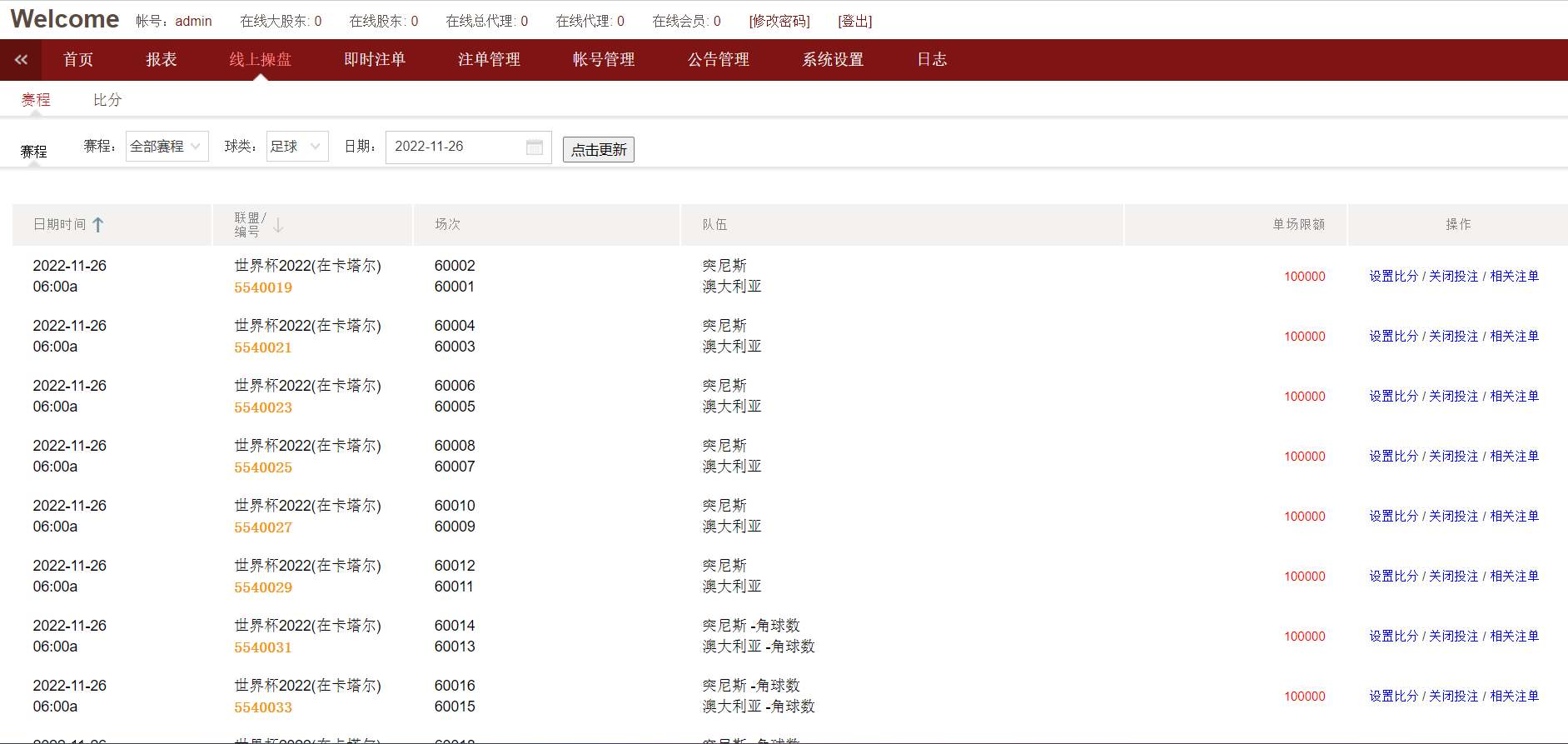
Task: Sort by 联盟/编号 down arrow
Action: pos(278,225)
